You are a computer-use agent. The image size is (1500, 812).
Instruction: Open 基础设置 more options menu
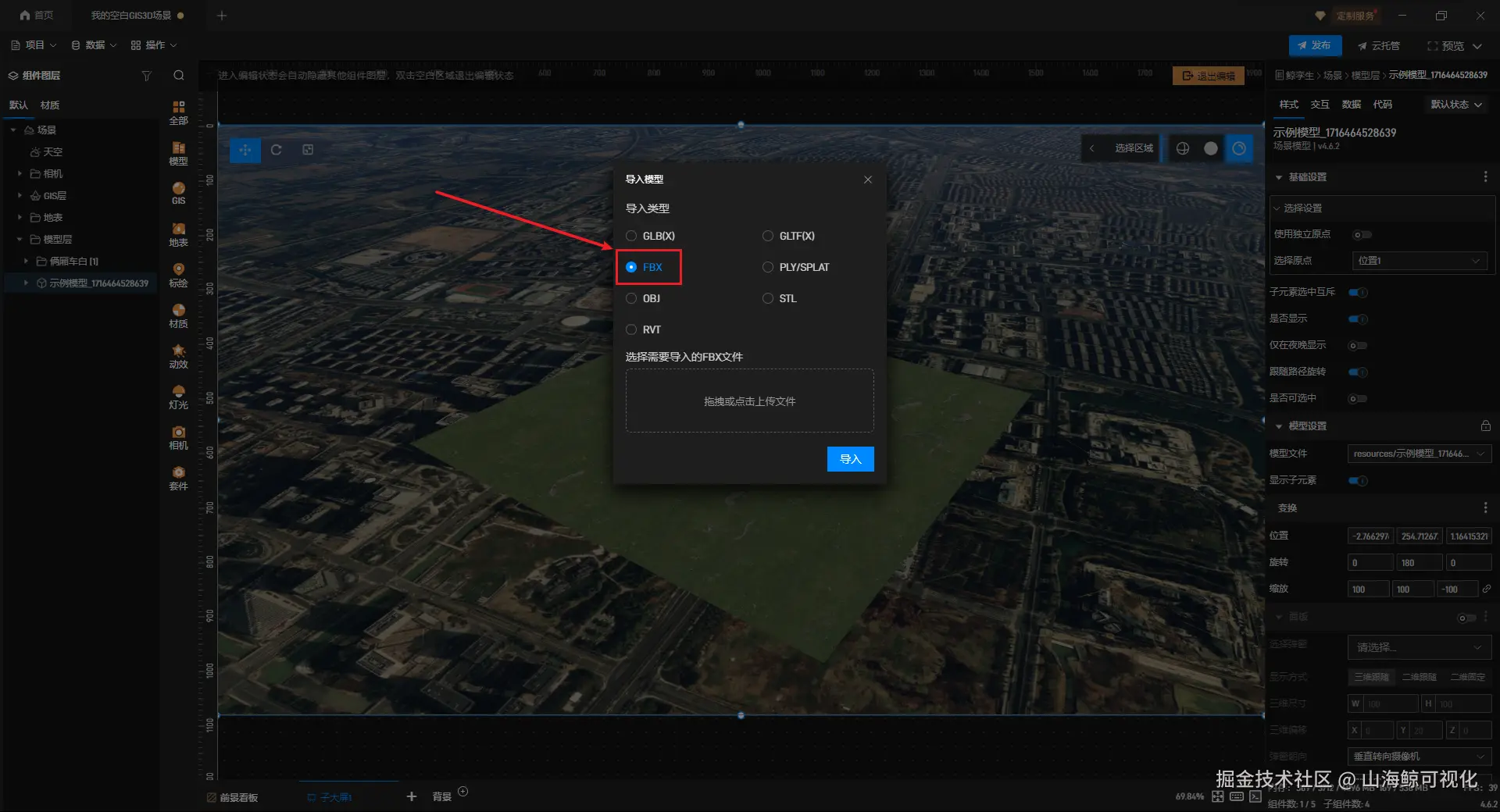point(1485,177)
